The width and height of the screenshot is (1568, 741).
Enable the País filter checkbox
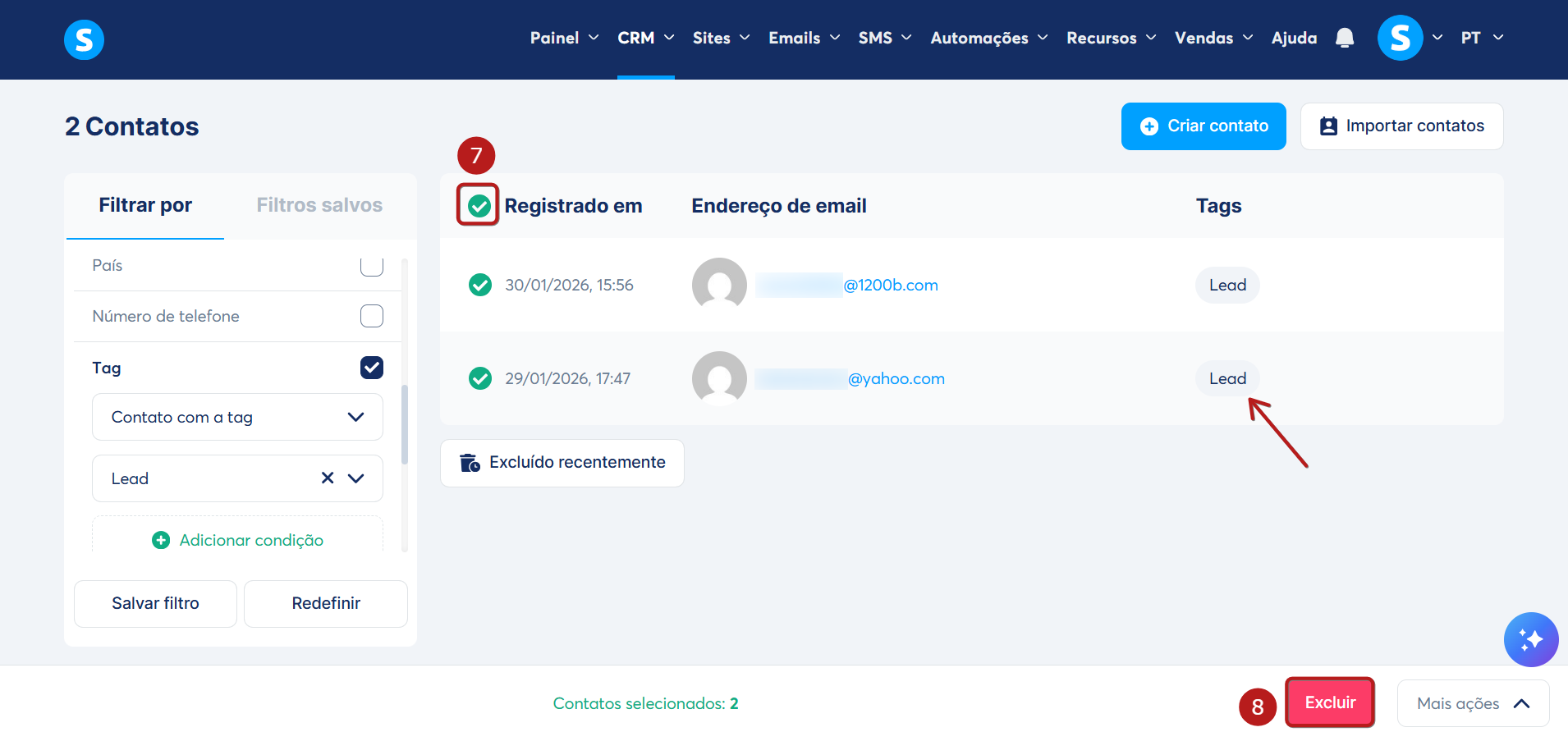pyautogui.click(x=372, y=265)
